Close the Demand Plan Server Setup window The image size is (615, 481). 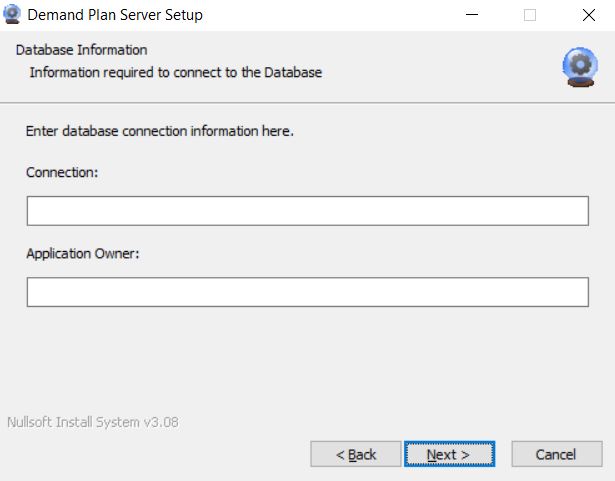click(587, 15)
